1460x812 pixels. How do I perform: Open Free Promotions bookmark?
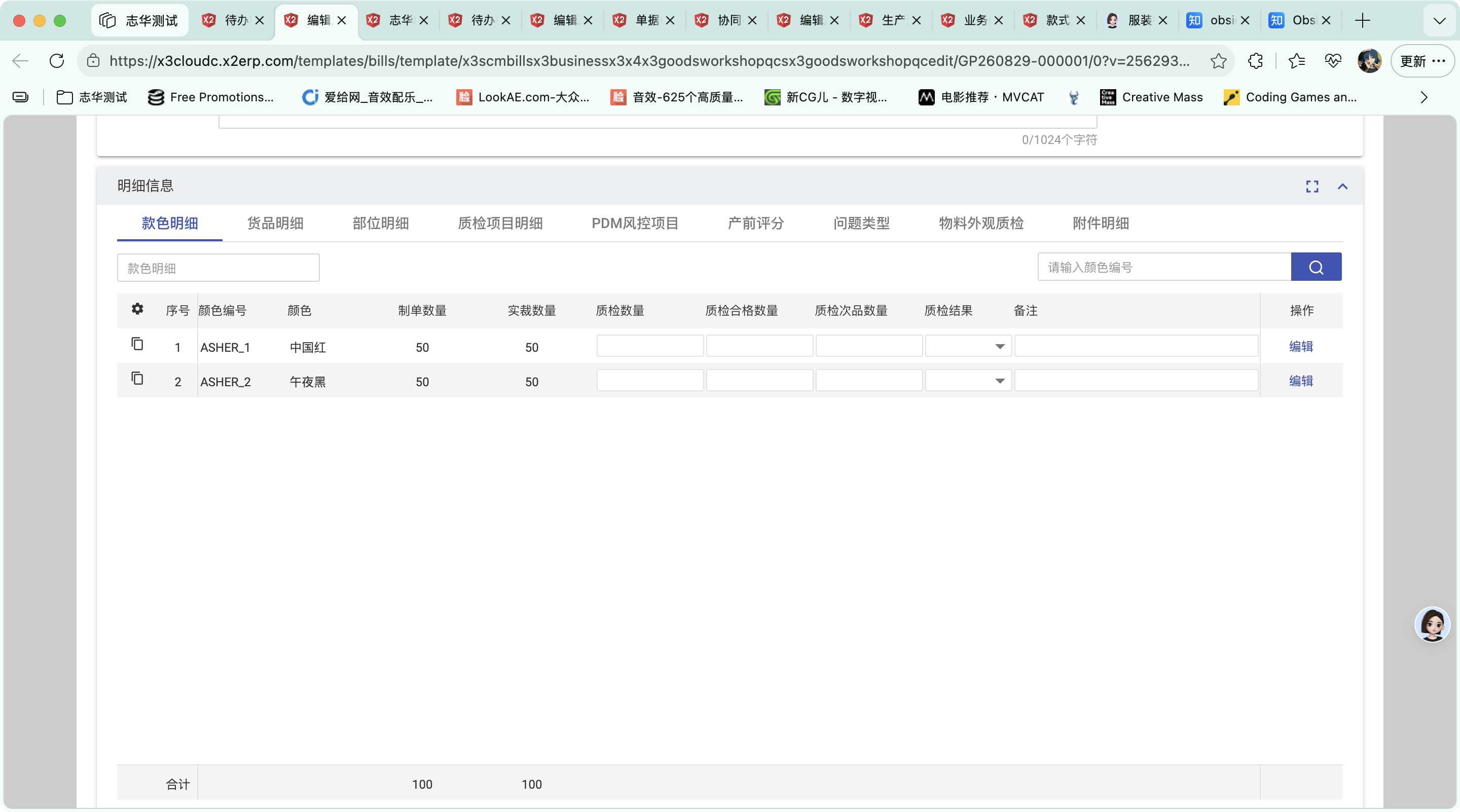pyautogui.click(x=210, y=97)
